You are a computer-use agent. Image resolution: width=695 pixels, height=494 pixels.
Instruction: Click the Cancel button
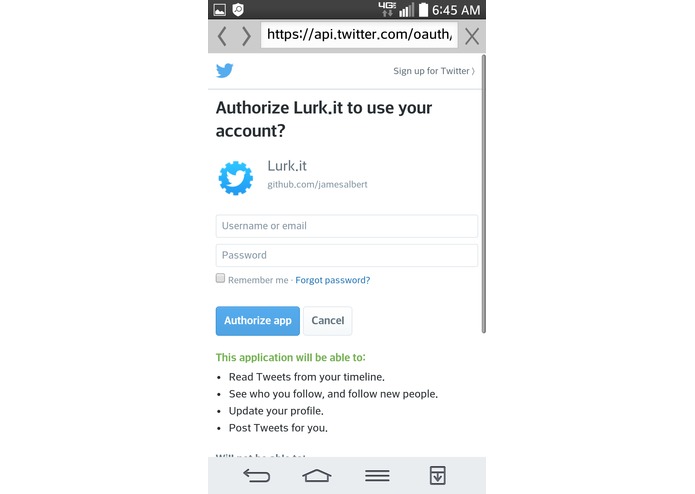click(x=328, y=321)
